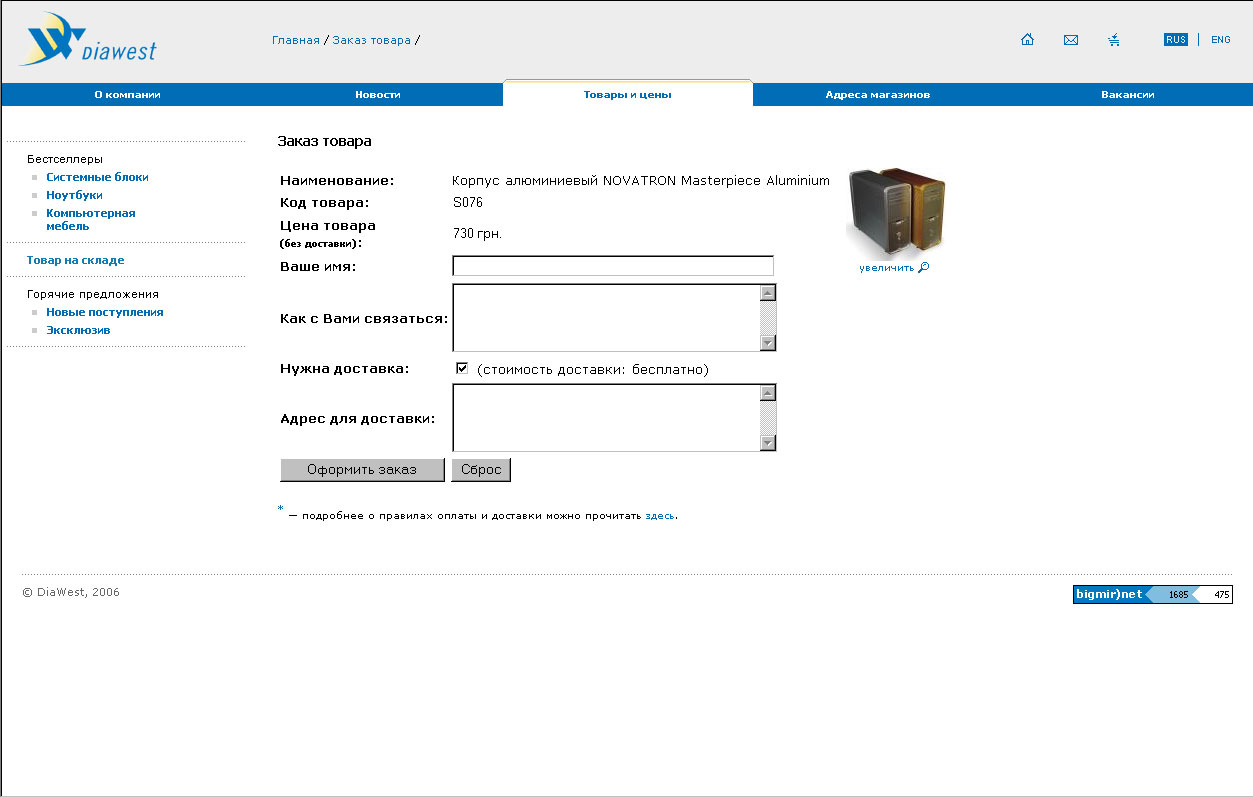Switch language to RUS
The height and width of the screenshot is (797, 1253).
1176,40
